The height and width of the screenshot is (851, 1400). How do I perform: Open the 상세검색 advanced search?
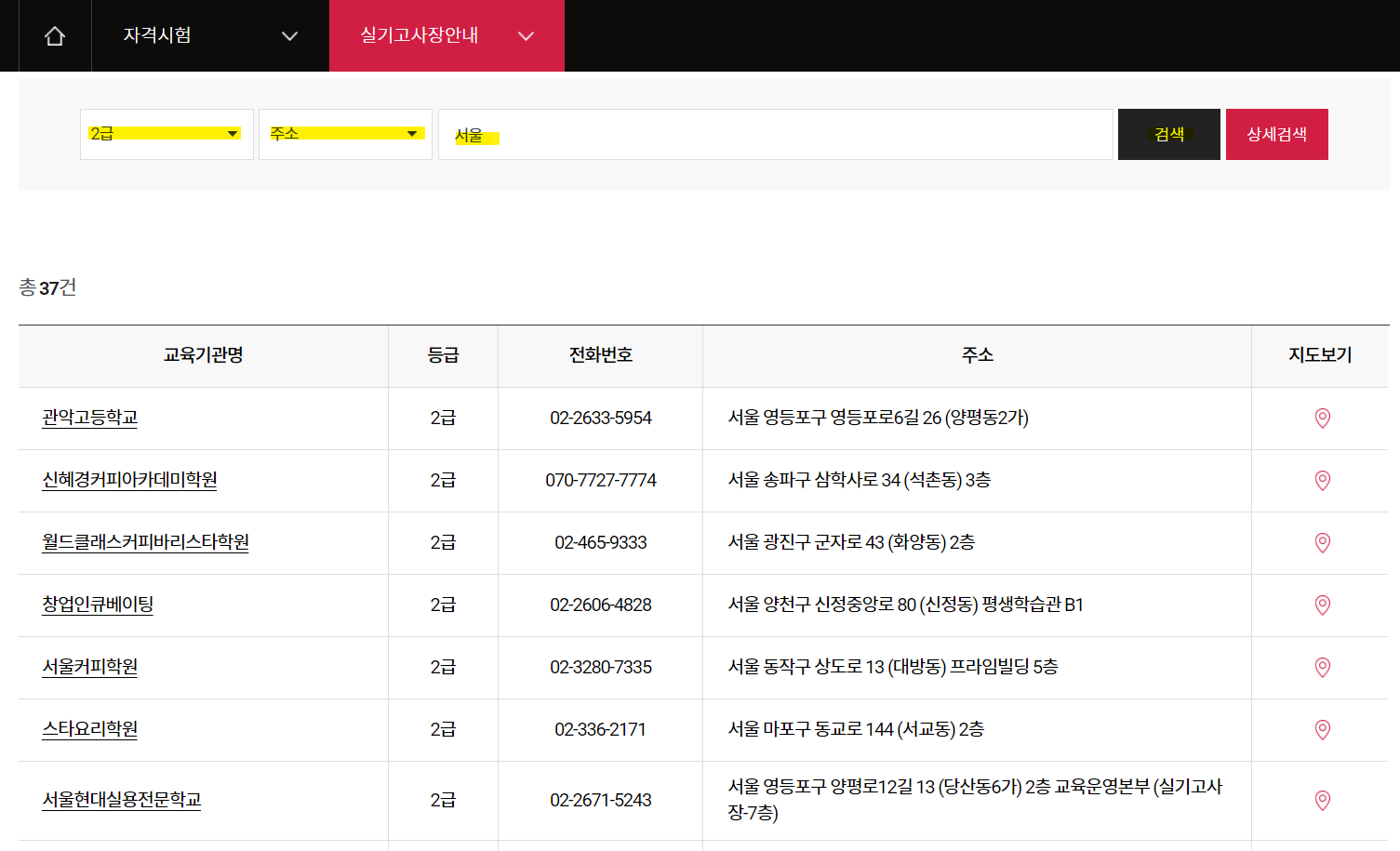(x=1276, y=133)
